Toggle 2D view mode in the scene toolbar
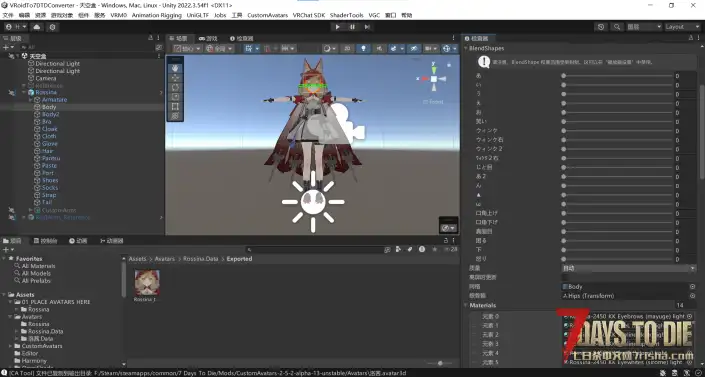The width and height of the screenshot is (705, 377). coord(347,48)
